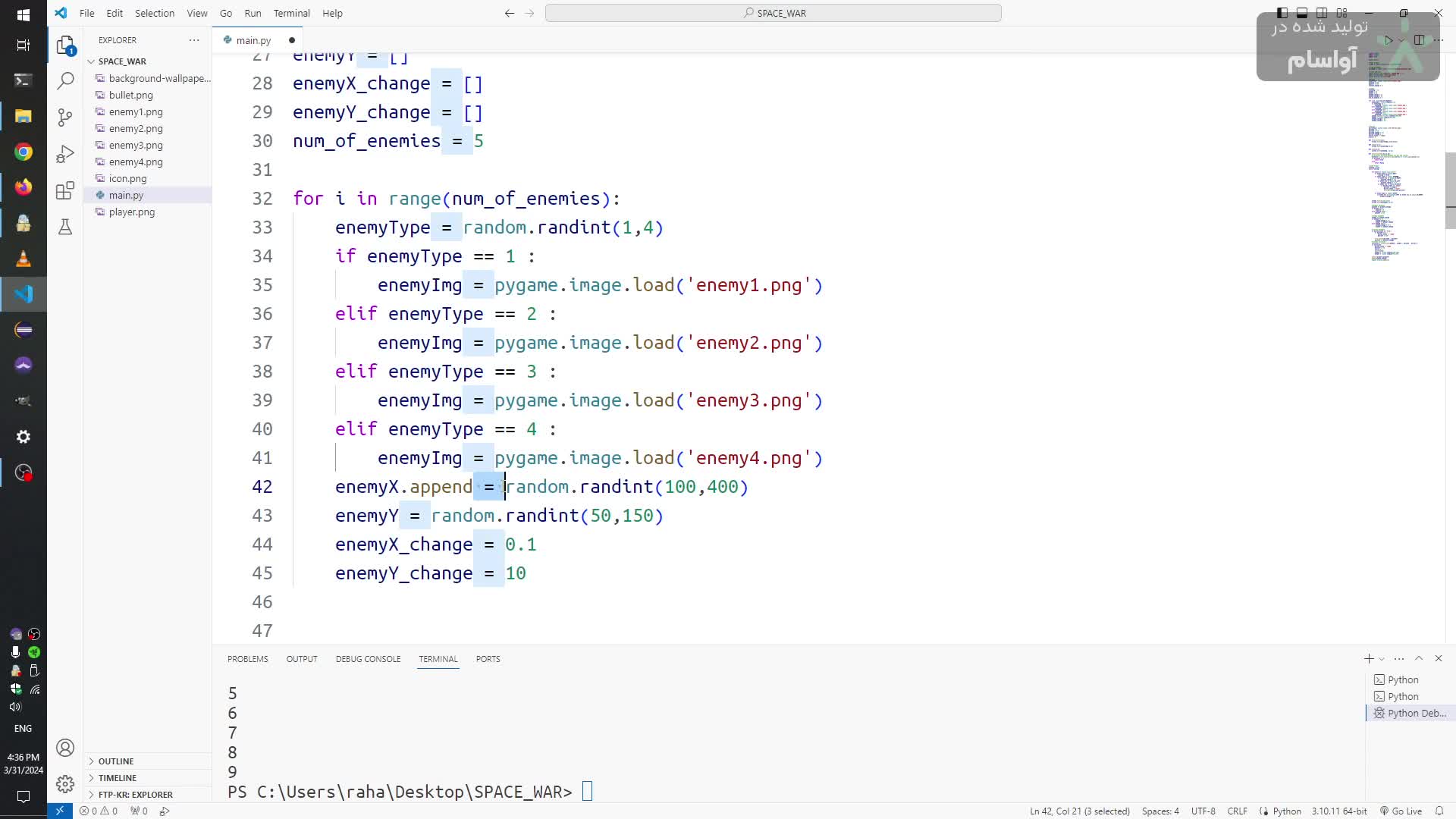Click notifications bell in status bar
The width and height of the screenshot is (1456, 819).
[1439, 811]
